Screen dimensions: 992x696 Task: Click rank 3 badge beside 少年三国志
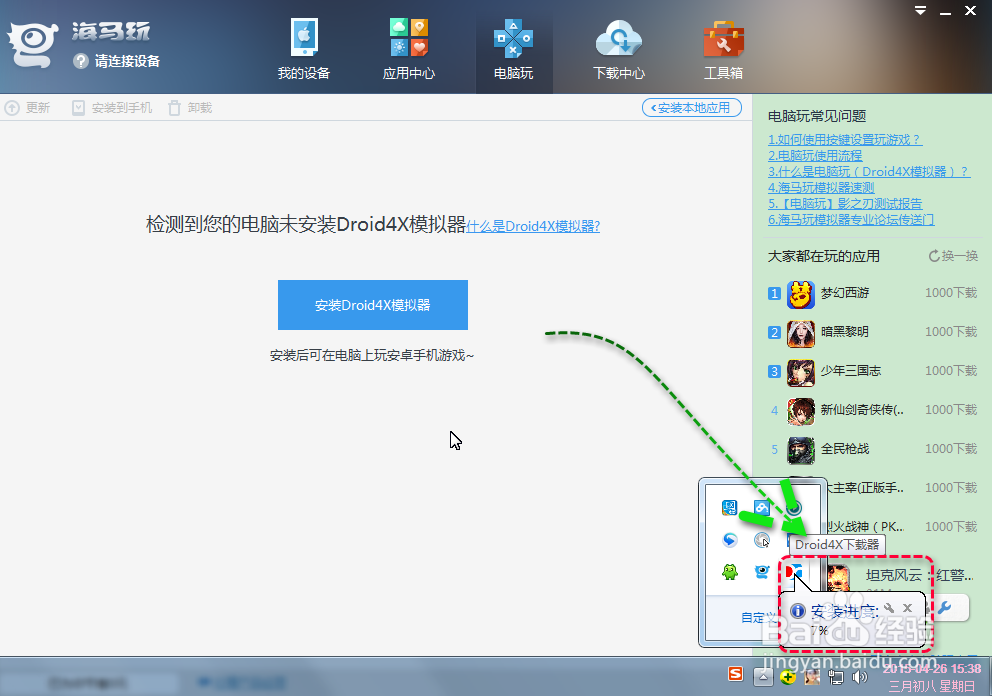pyautogui.click(x=774, y=371)
